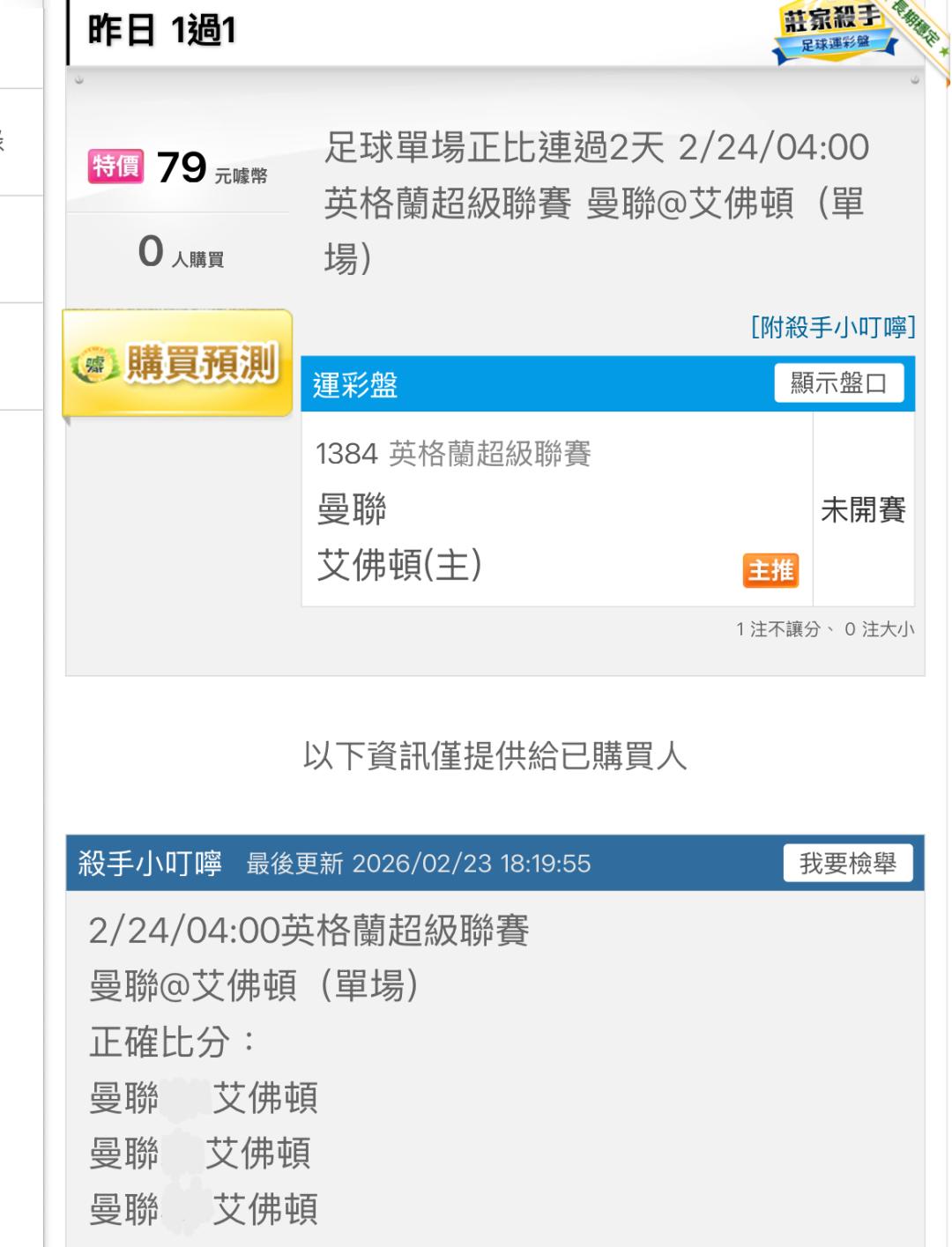Open the [附殺手小叮嚀] link

pos(832,328)
